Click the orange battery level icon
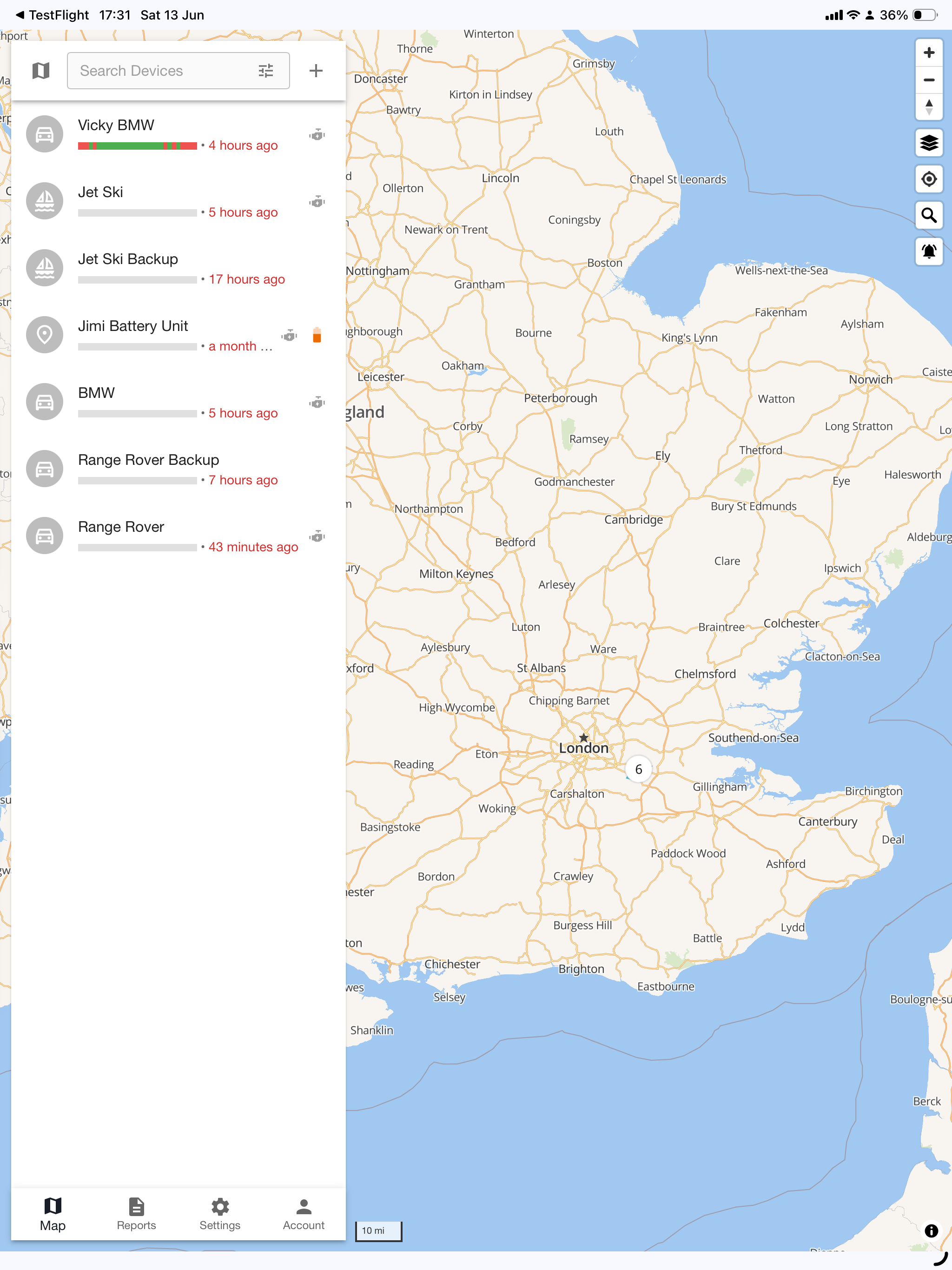This screenshot has width=952, height=1270. tap(317, 335)
